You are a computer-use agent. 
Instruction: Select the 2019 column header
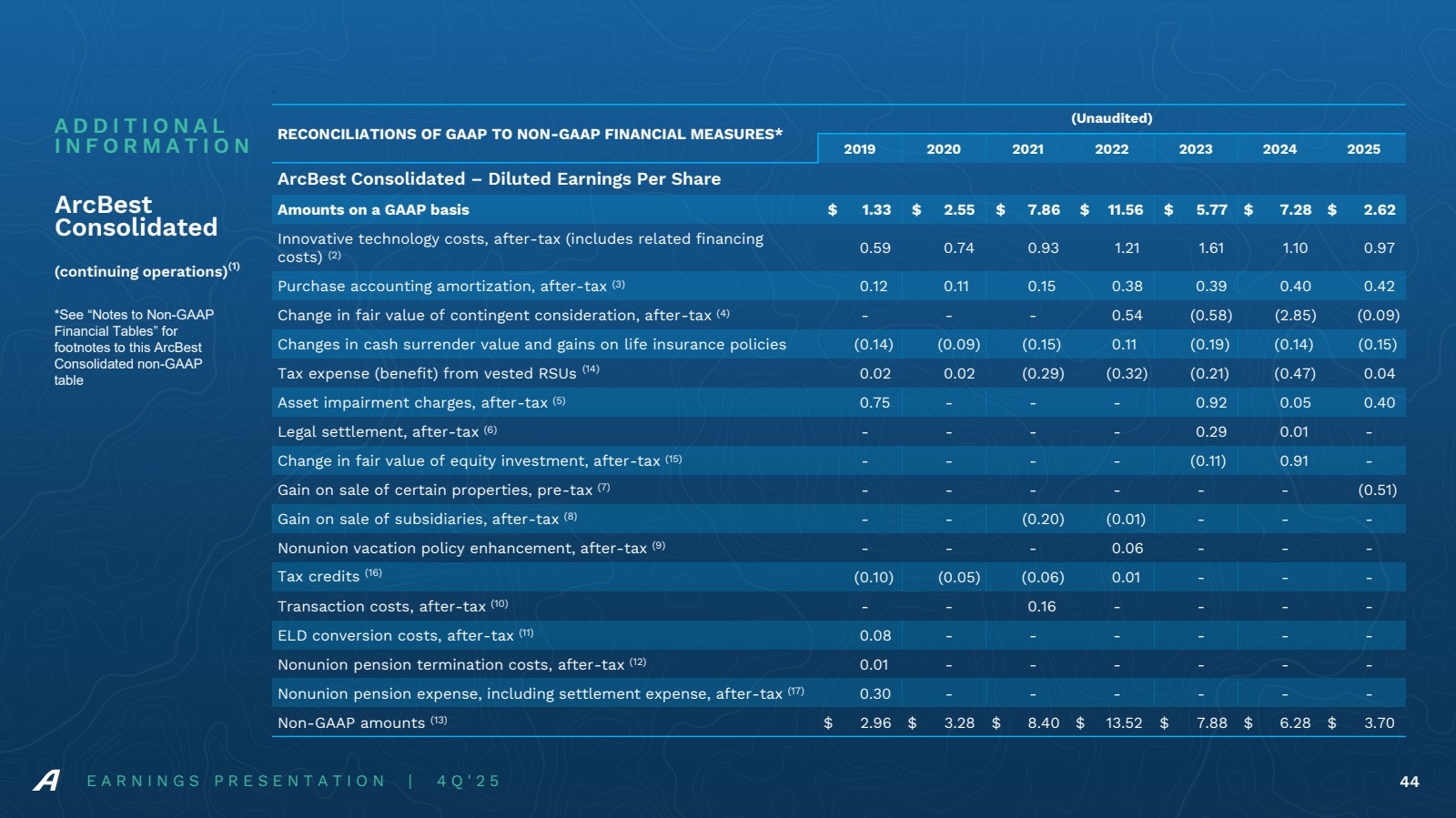(x=859, y=149)
